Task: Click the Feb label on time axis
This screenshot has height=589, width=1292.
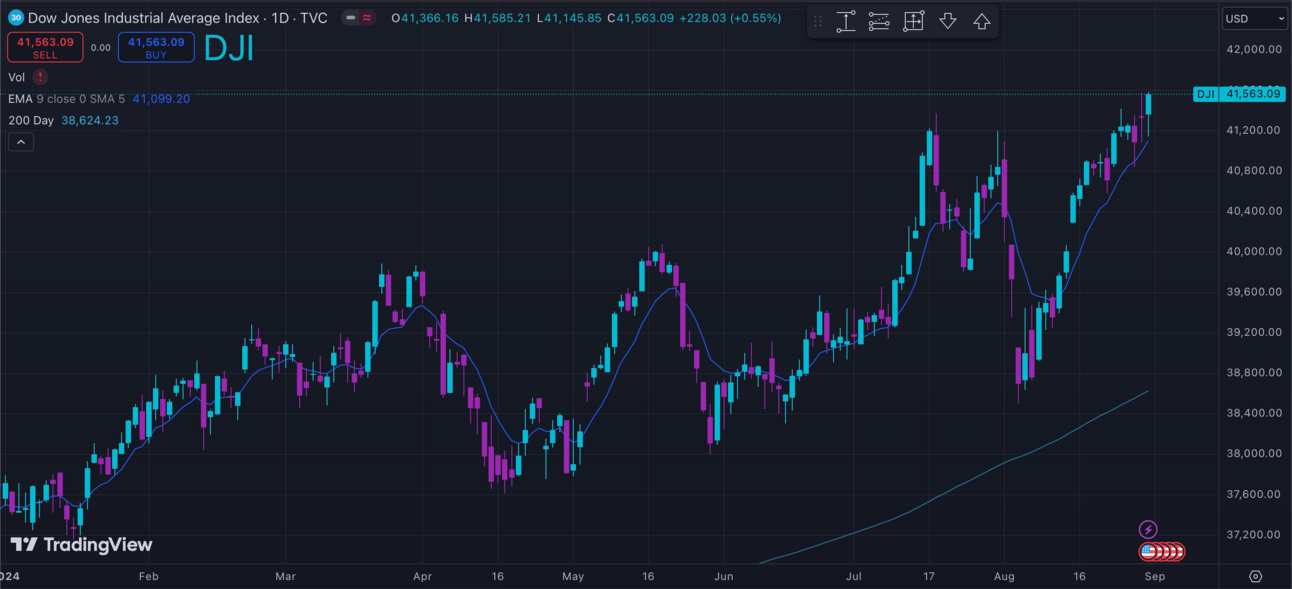Action: click(x=148, y=577)
